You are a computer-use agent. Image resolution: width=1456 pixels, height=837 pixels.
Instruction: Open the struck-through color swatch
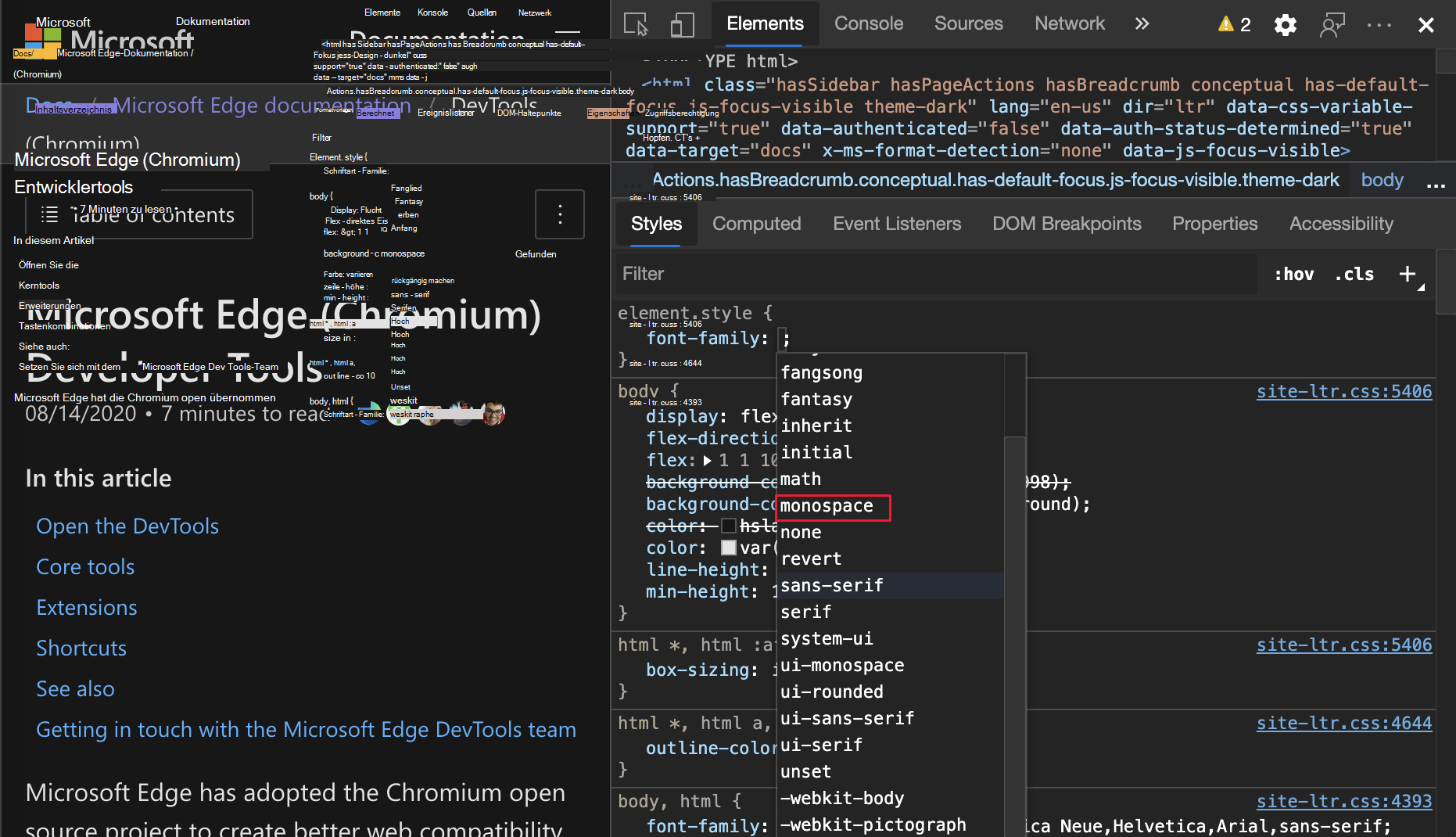coord(729,526)
